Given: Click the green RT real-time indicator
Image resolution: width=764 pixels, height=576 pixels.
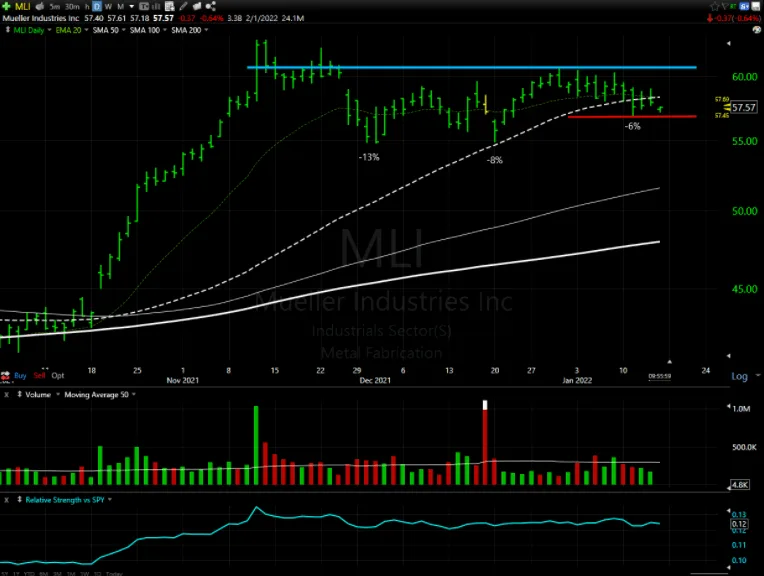Looking at the screenshot, I should [733, 6].
